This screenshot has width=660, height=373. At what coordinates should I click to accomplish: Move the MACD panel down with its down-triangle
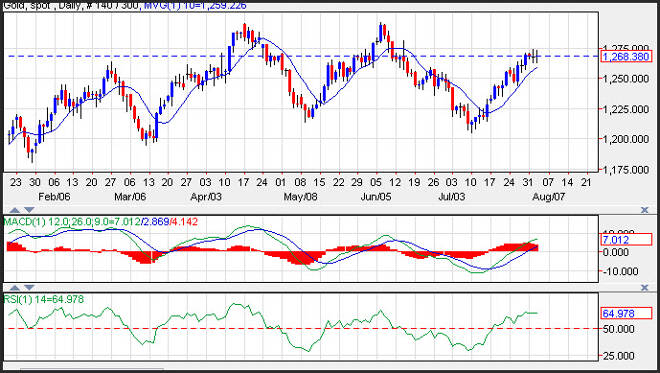pos(29,210)
